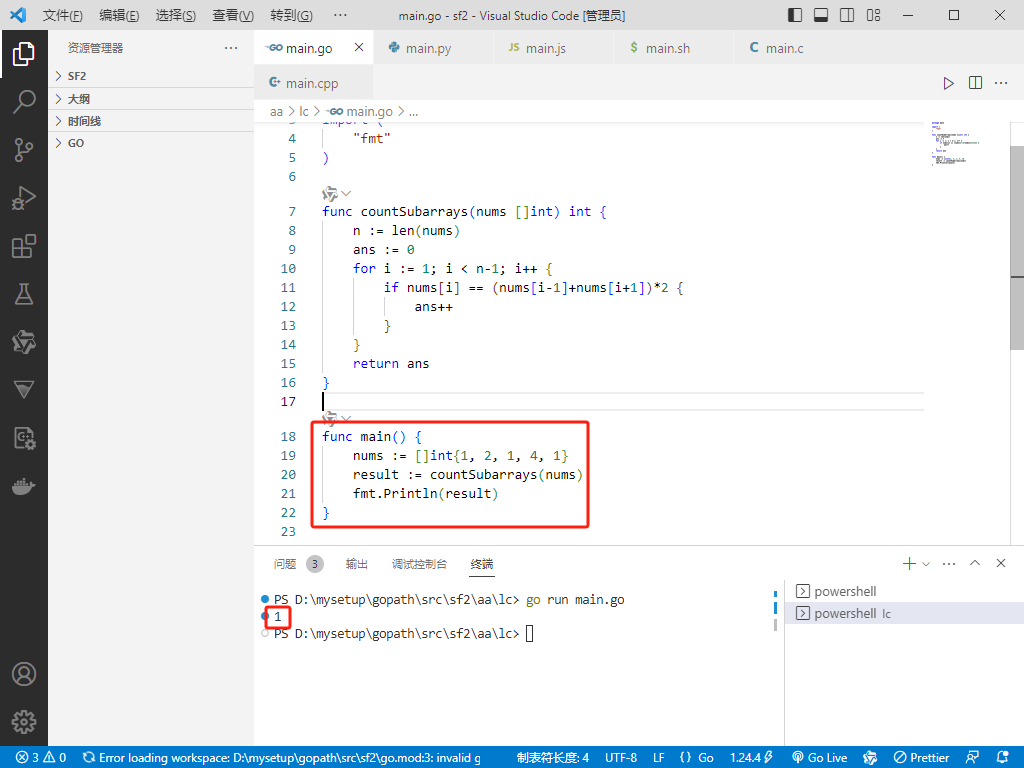
Task: Open the new terminal launch profile dropdown
Action: 925,564
